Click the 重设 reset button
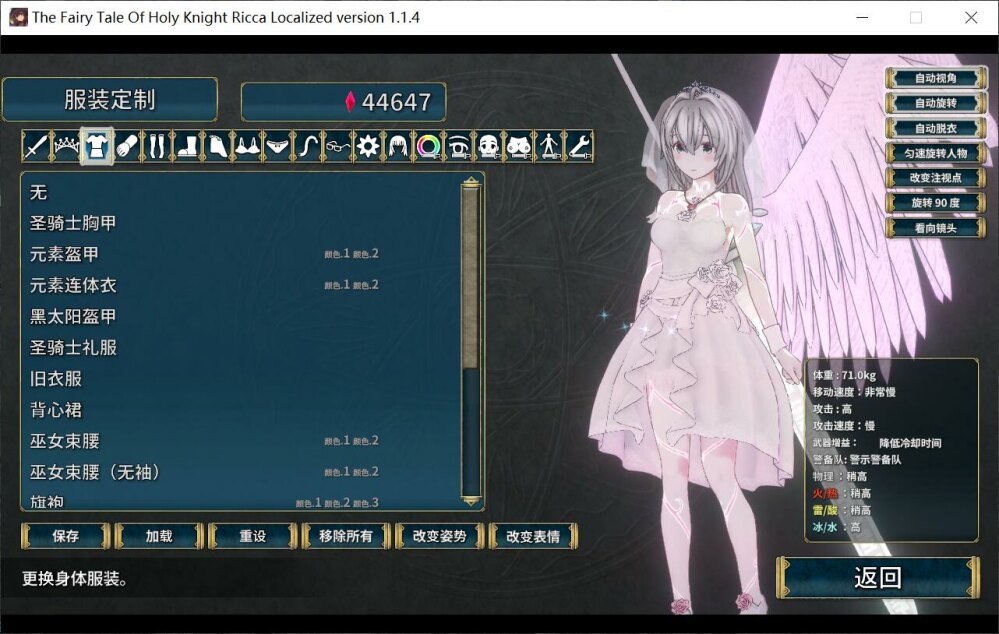Image resolution: width=999 pixels, height=634 pixels. coord(253,536)
